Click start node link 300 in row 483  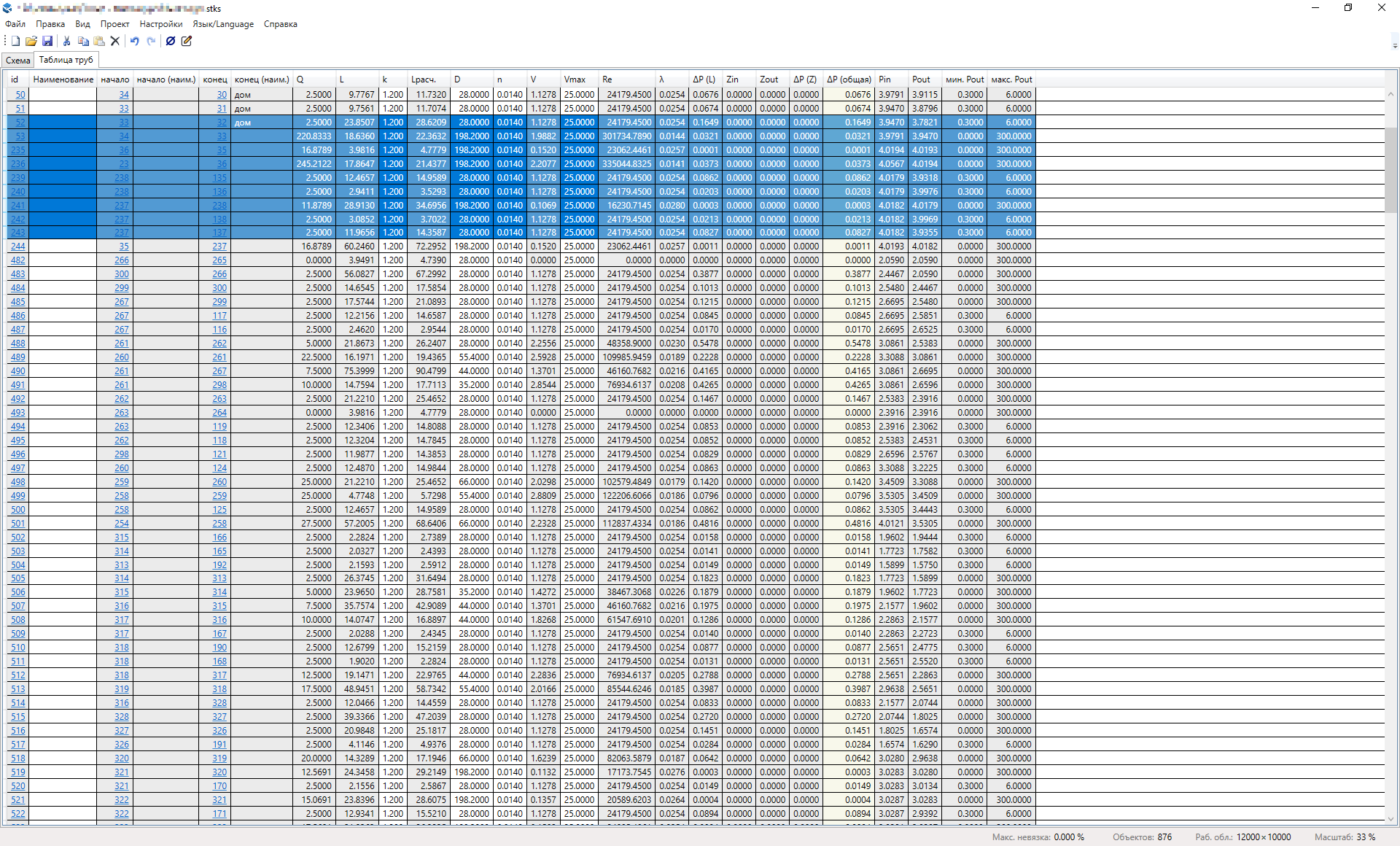click(121, 274)
